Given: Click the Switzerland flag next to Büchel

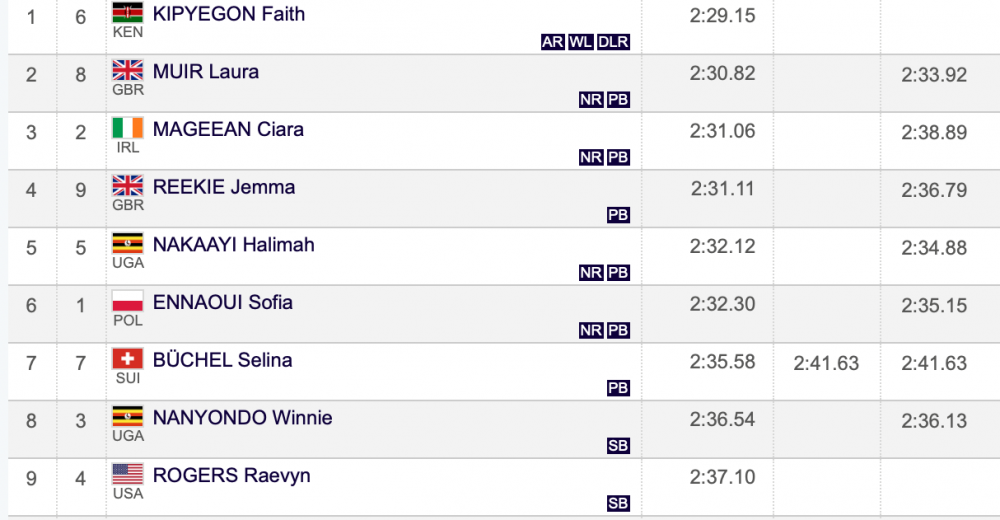Looking at the screenshot, I should tap(128, 359).
